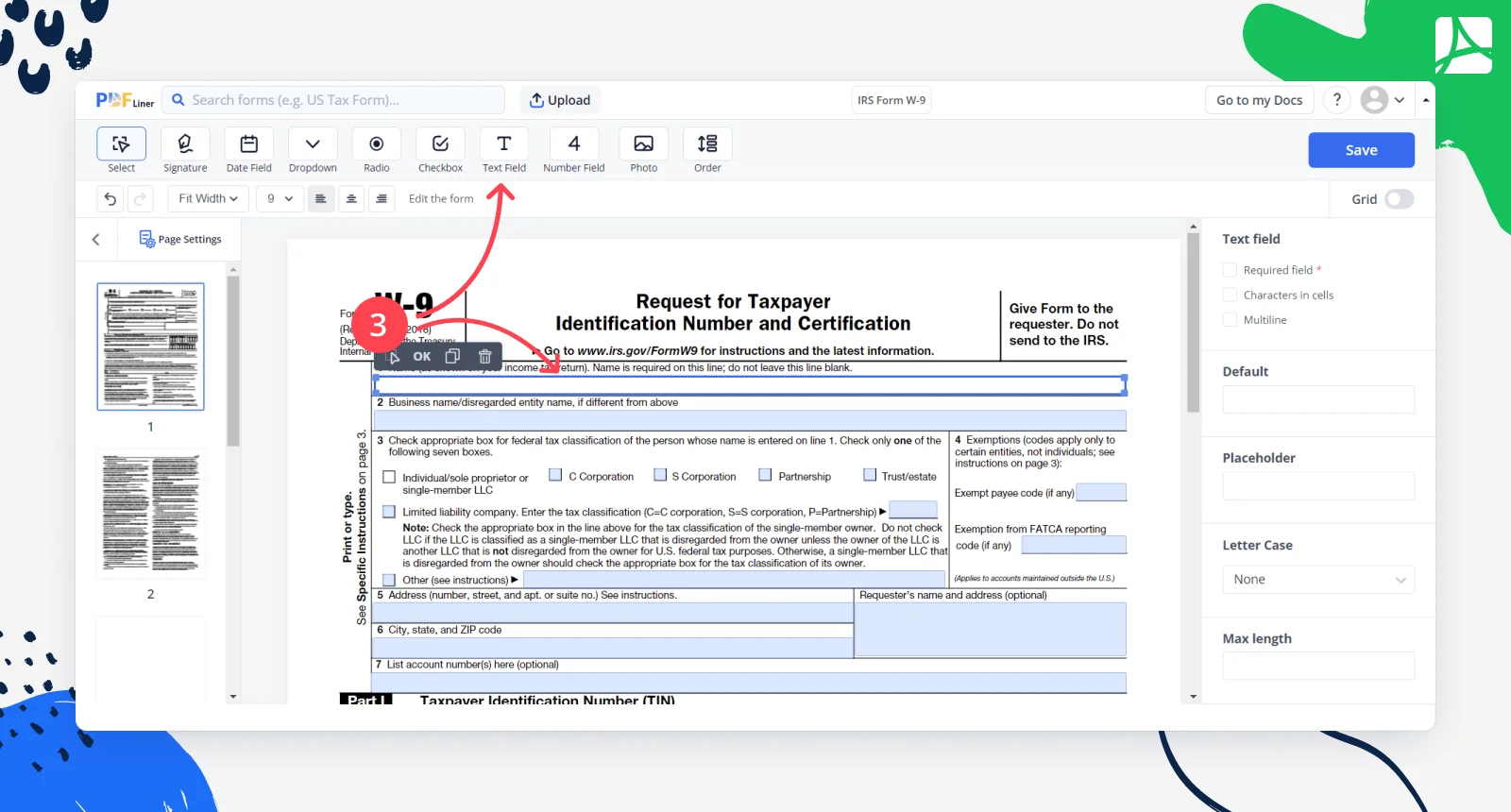This screenshot has height=812, width=1511.
Task: Collapse thumbnails panel with back arrow
Action: (95, 240)
